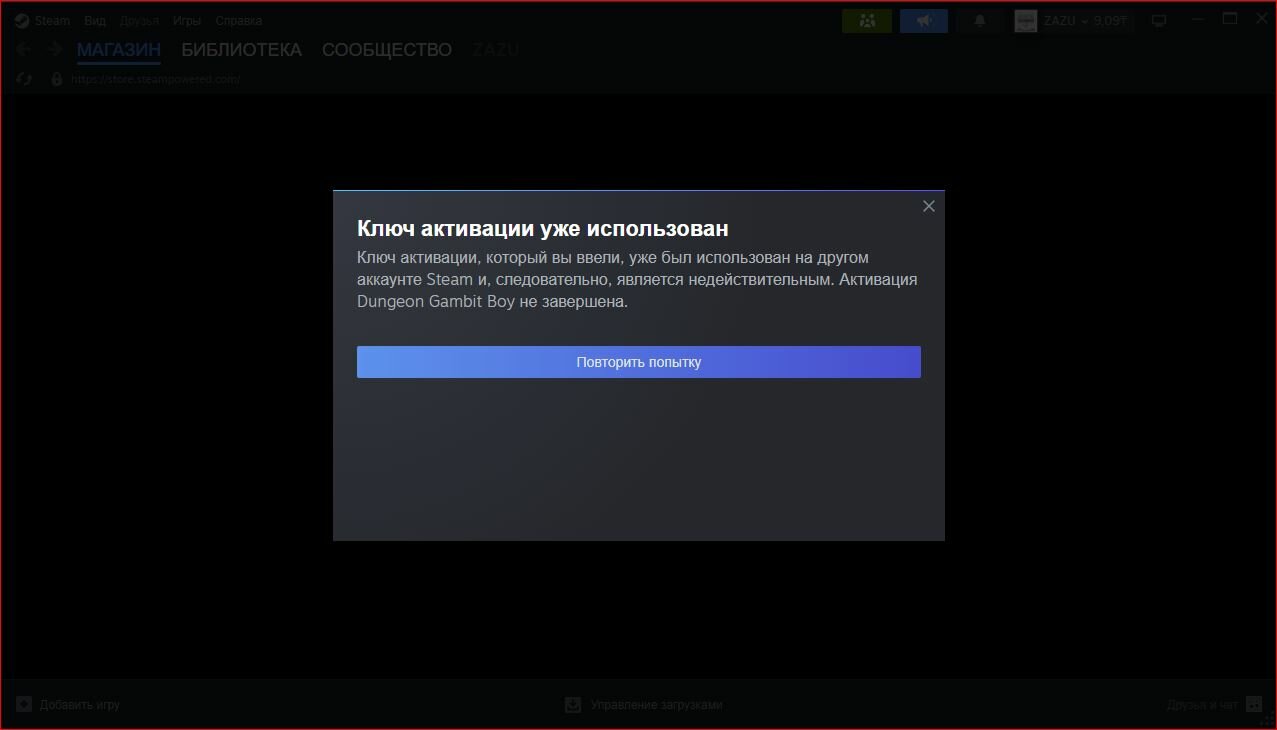Click Добавить игру at the bottom
The height and width of the screenshot is (730, 1277).
coord(80,705)
